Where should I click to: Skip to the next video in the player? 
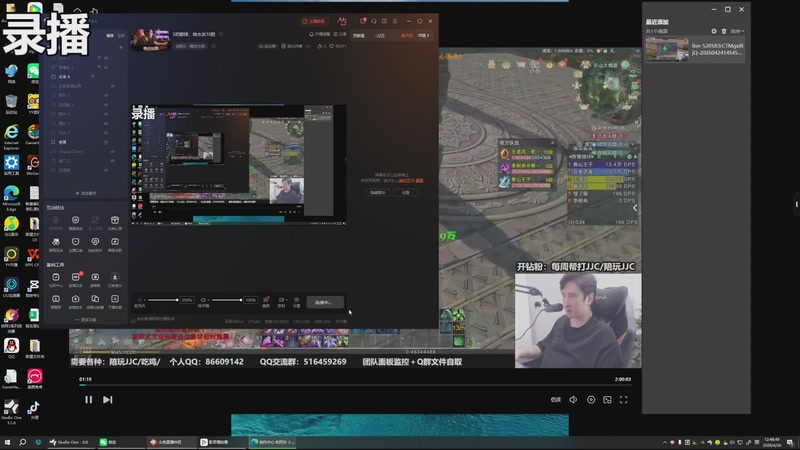tap(107, 399)
